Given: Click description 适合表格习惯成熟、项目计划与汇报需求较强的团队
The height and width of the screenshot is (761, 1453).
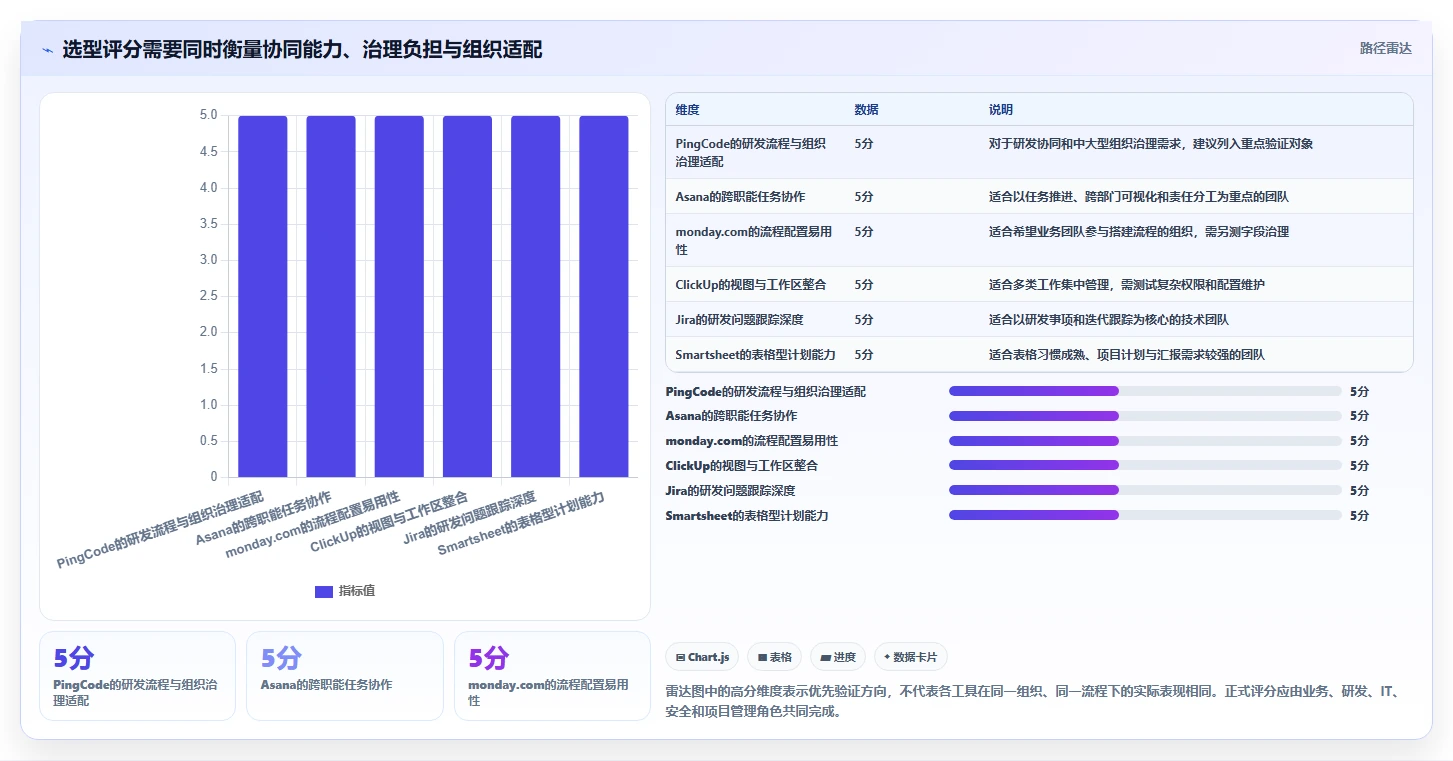Looking at the screenshot, I should [1127, 355].
